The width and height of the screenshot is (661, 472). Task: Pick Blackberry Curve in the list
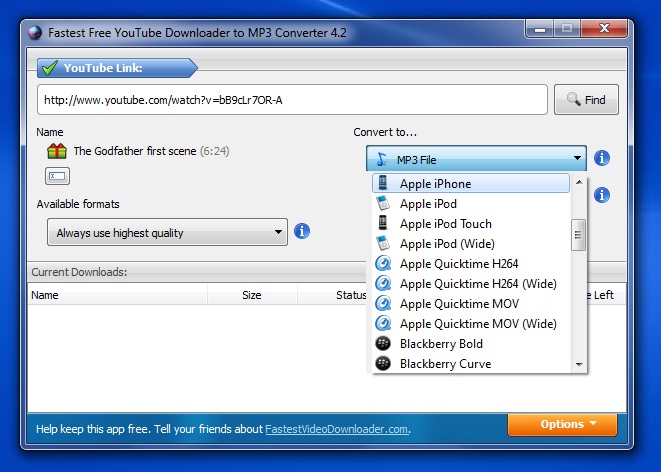[x=471, y=363]
